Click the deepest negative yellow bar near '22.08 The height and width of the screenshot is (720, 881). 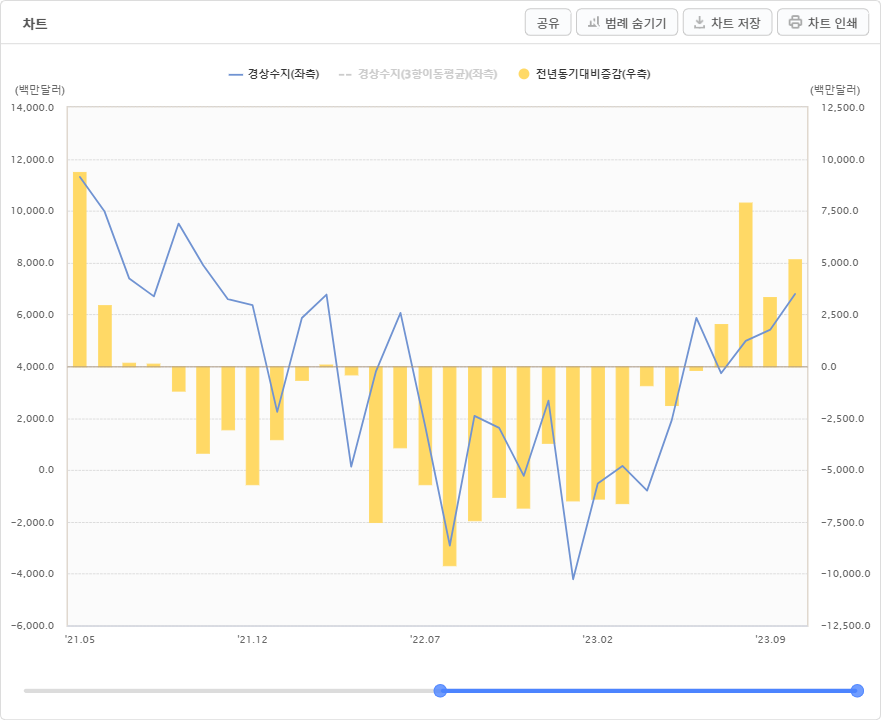449,466
